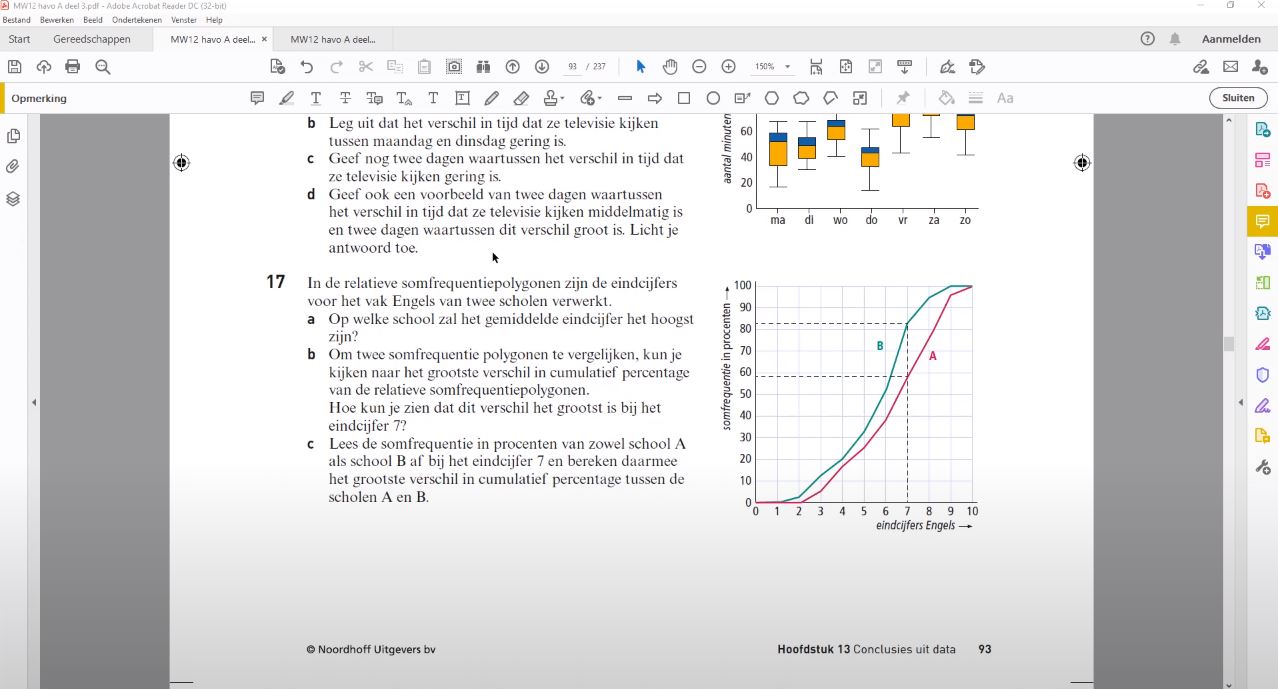This screenshot has height=689, width=1278.
Task: Go to the next page
Action: point(541,66)
